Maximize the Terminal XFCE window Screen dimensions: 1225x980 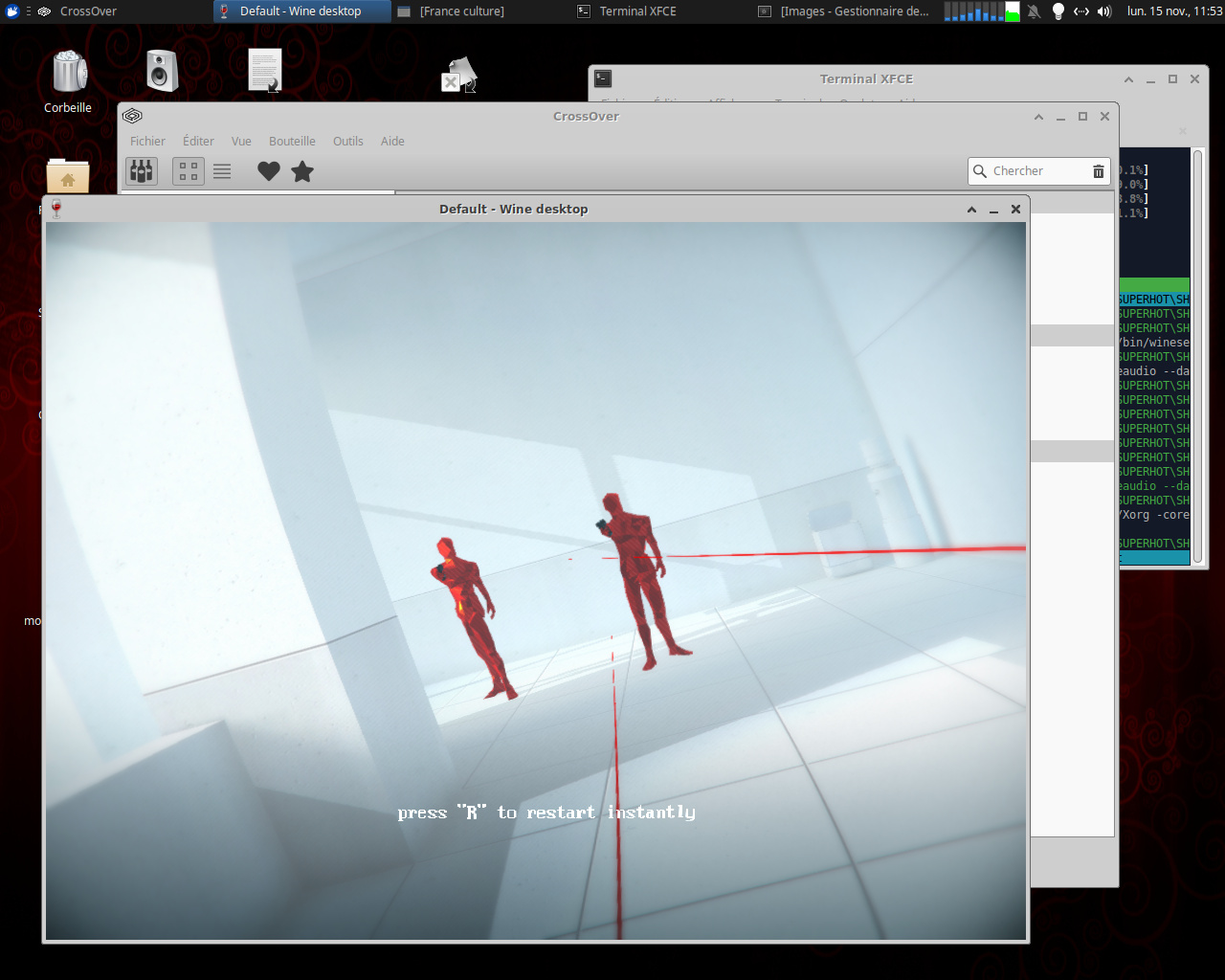(1172, 79)
